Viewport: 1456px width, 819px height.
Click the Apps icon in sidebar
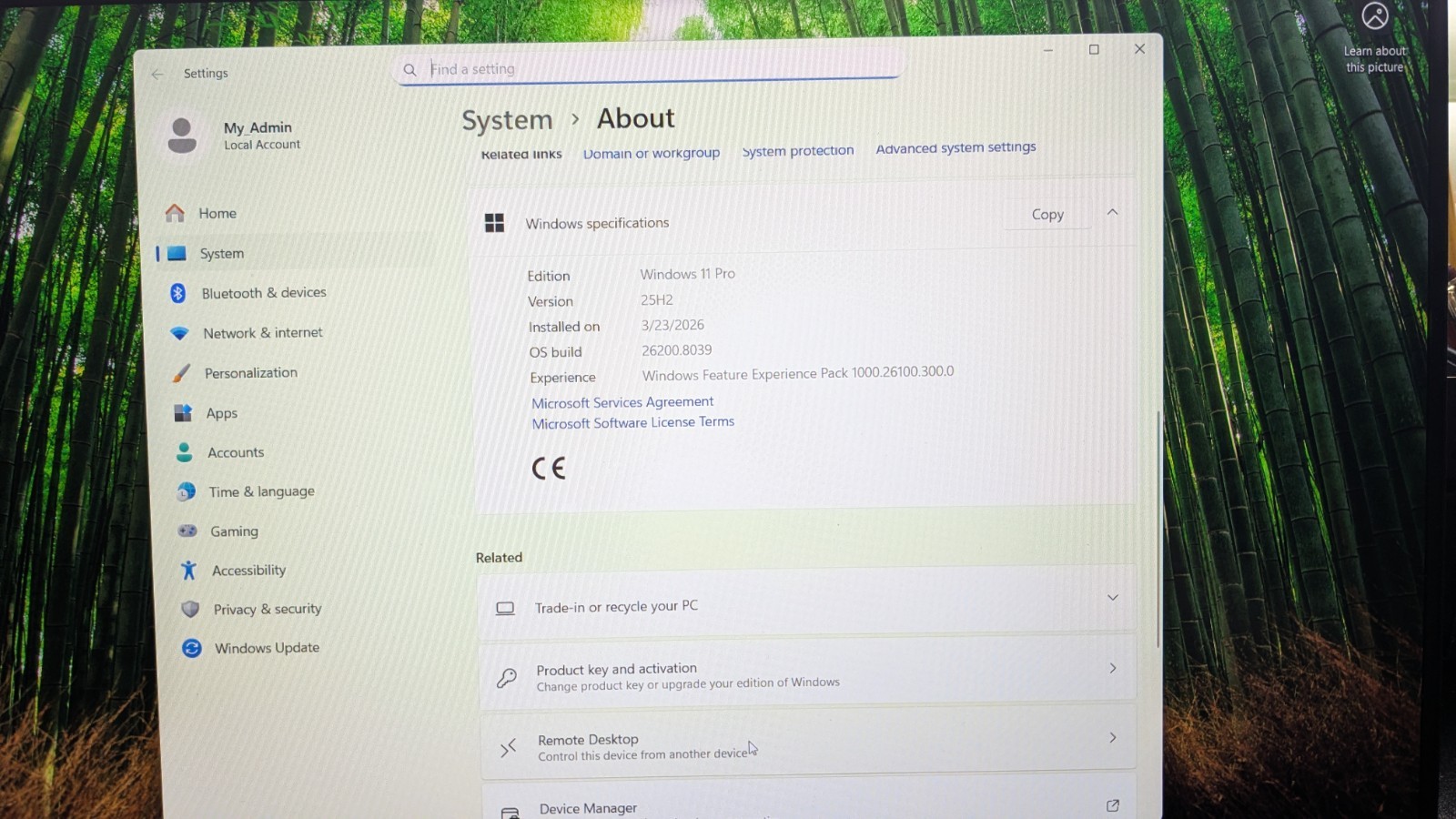click(183, 413)
